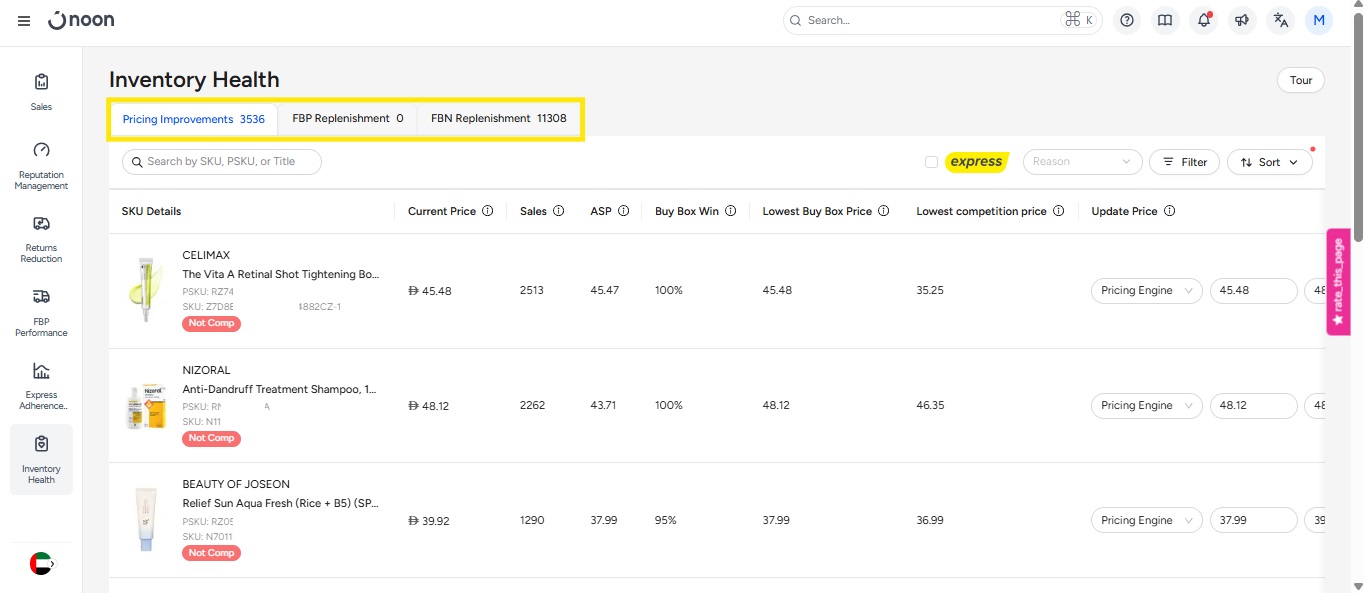Switch to FBN Replenishment tab
The height and width of the screenshot is (593, 1364).
(x=498, y=119)
